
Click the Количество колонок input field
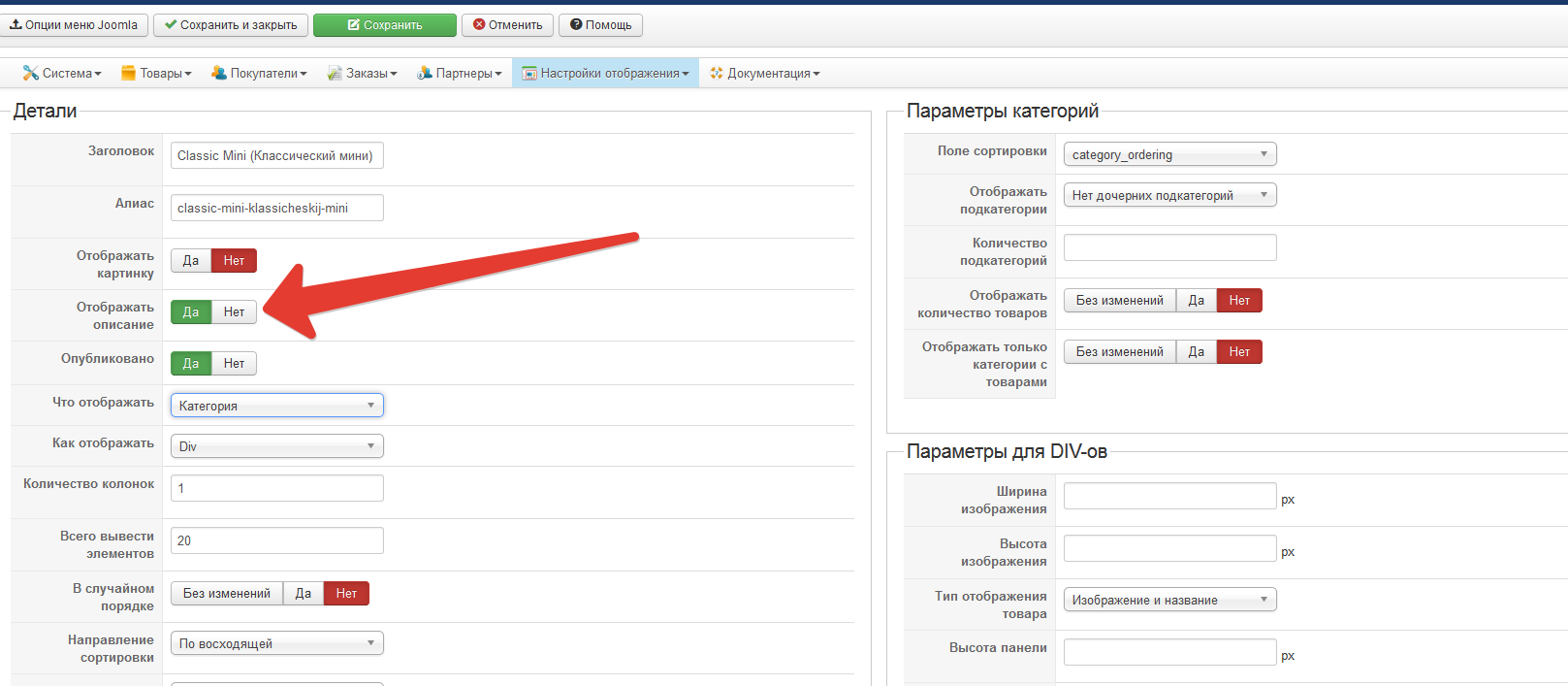[277, 488]
